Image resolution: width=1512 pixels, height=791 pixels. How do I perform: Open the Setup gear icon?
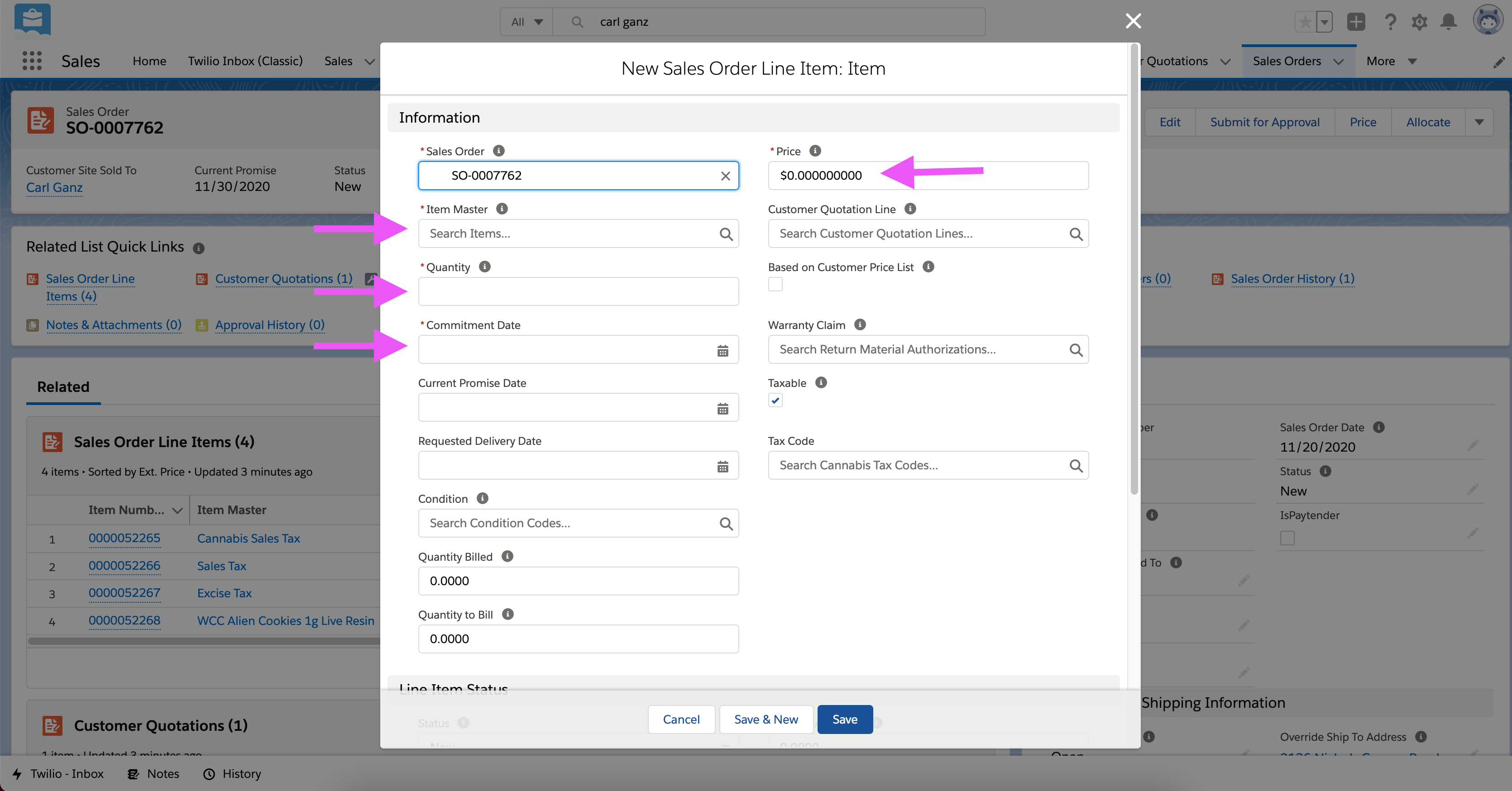click(x=1419, y=22)
